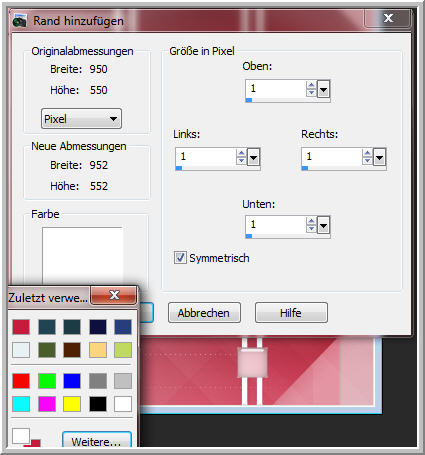This screenshot has width=425, height=455.
Task: Open the Unten slider dropdown arrow
Action: tap(323, 225)
